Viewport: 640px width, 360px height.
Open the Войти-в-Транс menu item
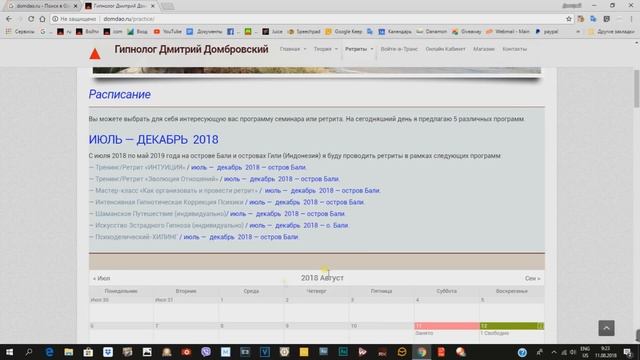pos(399,49)
